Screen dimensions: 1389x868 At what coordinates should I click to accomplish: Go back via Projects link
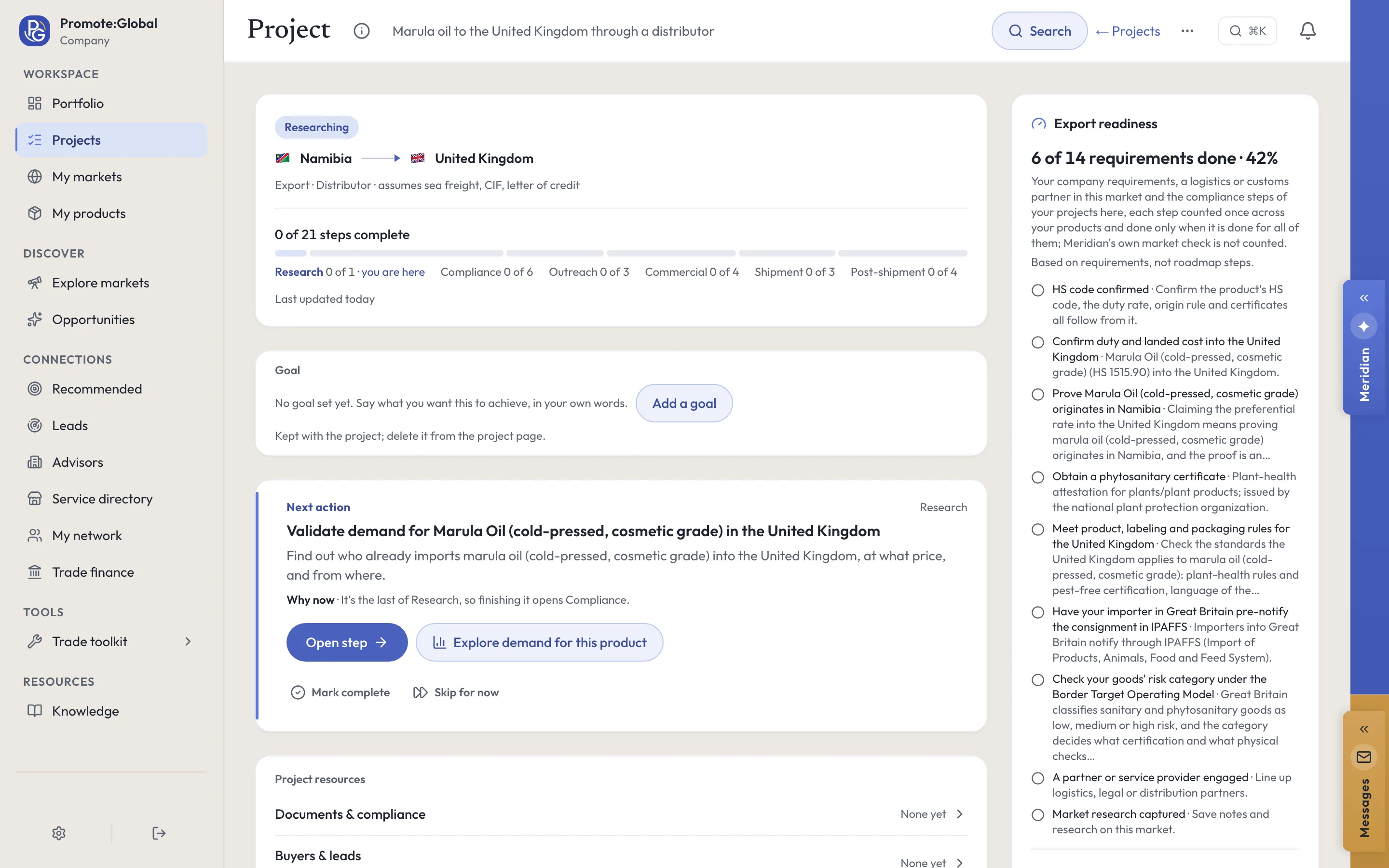(1127, 31)
